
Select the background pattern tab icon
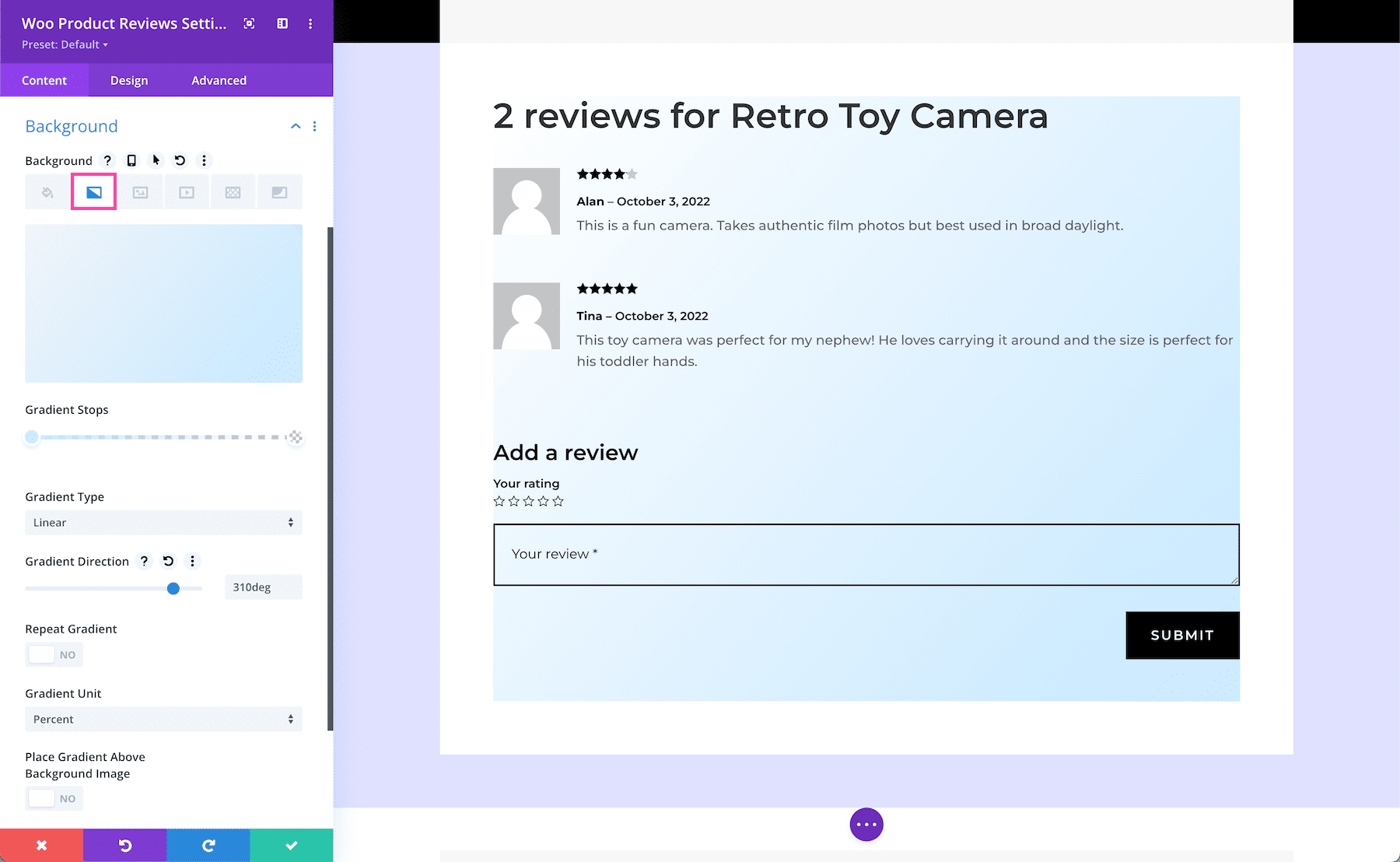click(x=233, y=192)
